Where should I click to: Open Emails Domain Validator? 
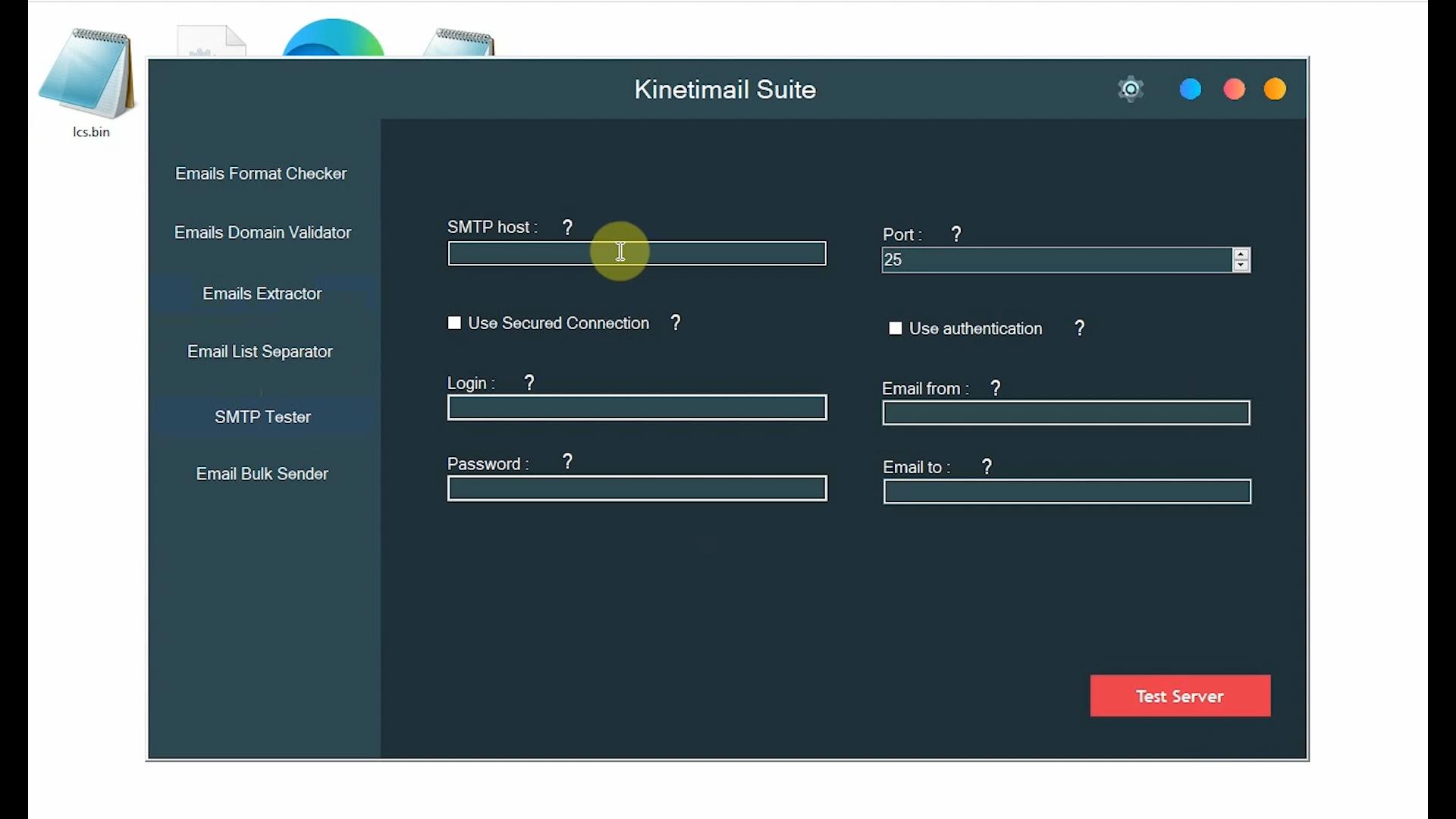tap(262, 232)
